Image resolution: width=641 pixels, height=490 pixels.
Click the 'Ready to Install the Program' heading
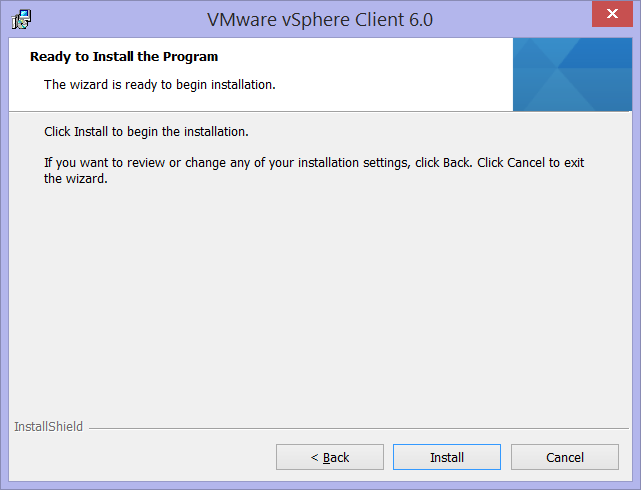pos(124,56)
